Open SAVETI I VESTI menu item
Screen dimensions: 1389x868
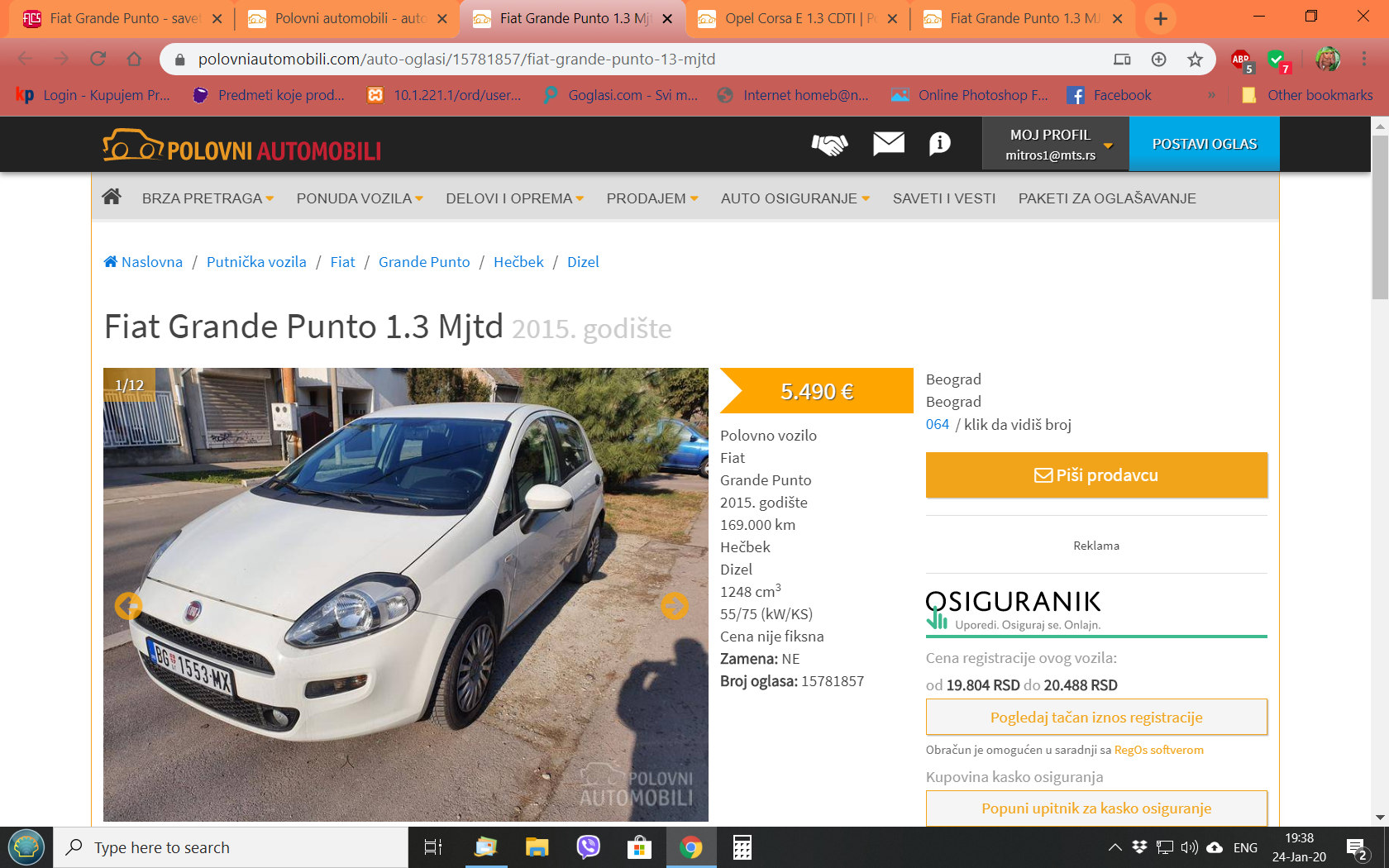[x=944, y=198]
